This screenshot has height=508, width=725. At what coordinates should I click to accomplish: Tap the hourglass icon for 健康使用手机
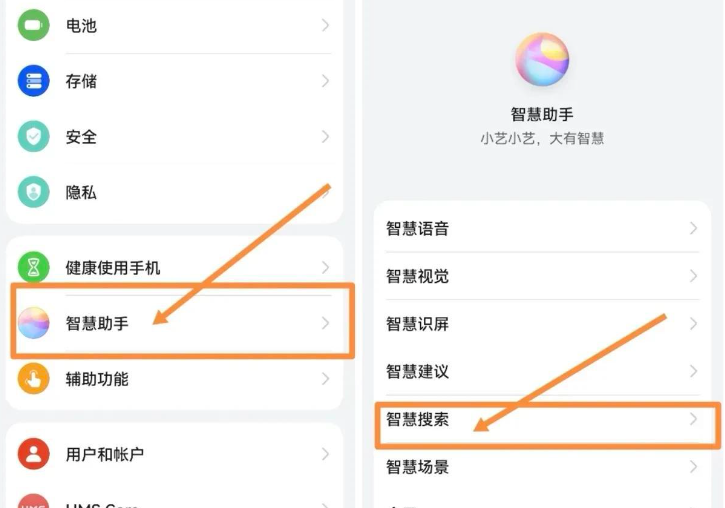pyautogui.click(x=33, y=267)
